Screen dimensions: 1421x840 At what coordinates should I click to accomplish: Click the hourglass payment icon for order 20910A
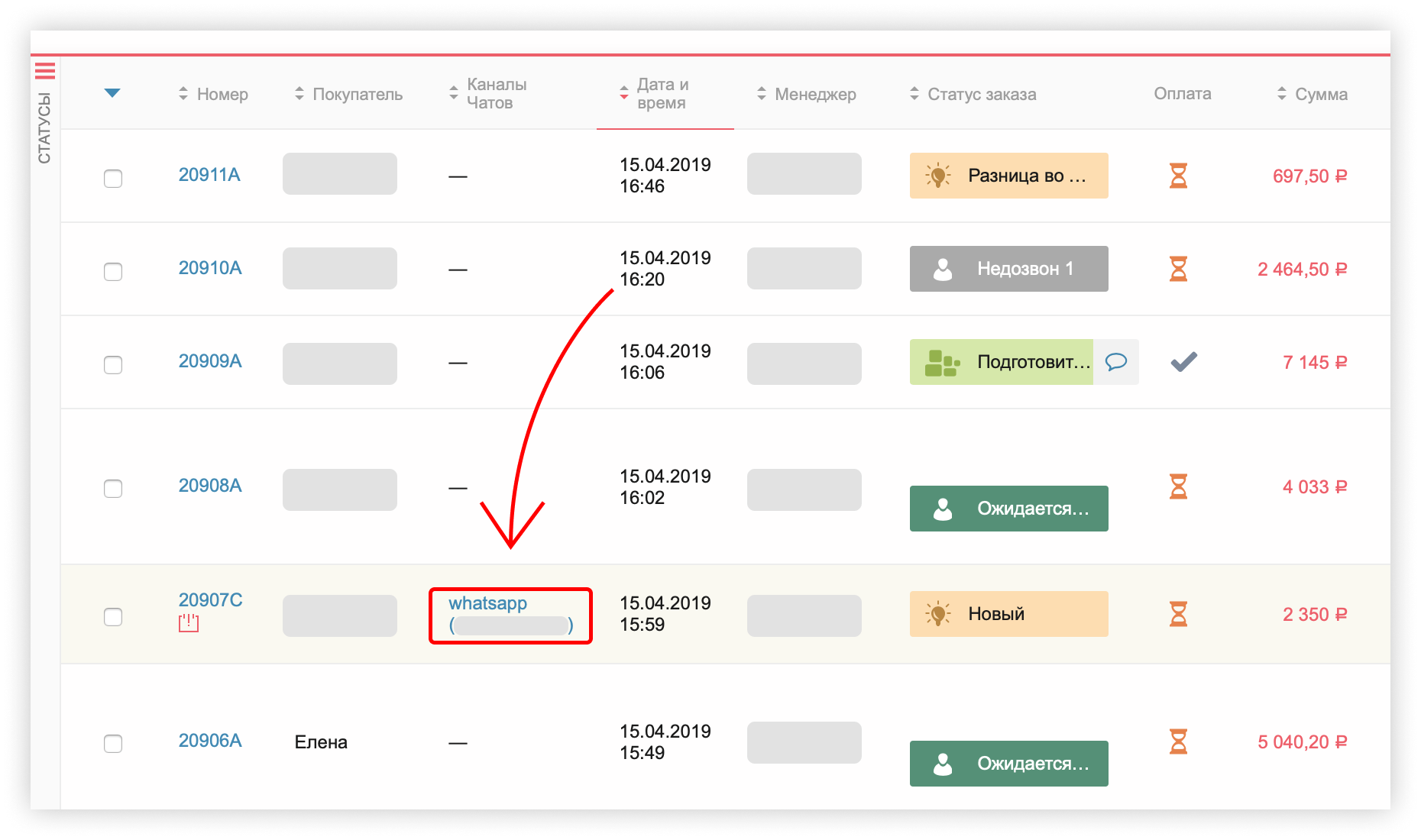click(1179, 269)
